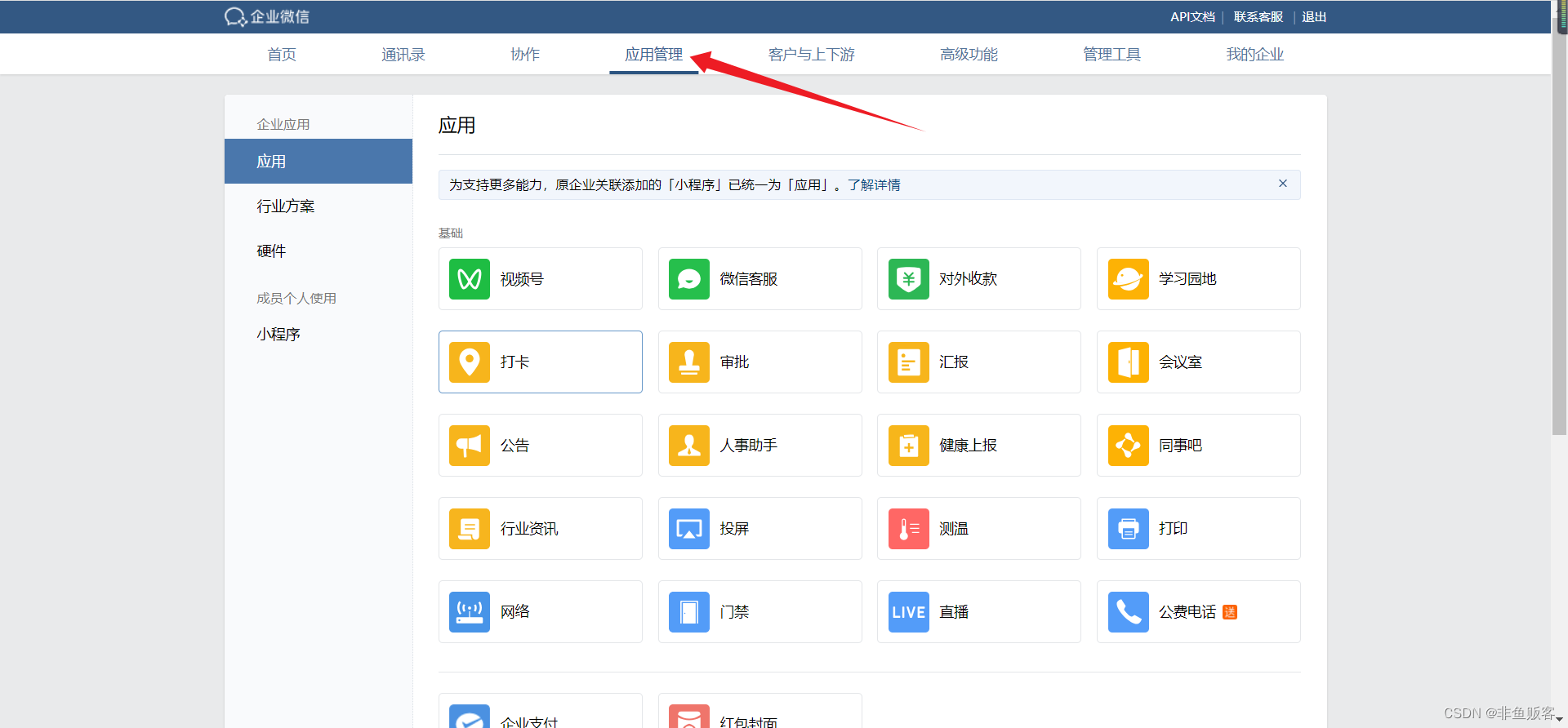Click 退出 to log out
The image size is (1568, 728).
(x=1314, y=16)
